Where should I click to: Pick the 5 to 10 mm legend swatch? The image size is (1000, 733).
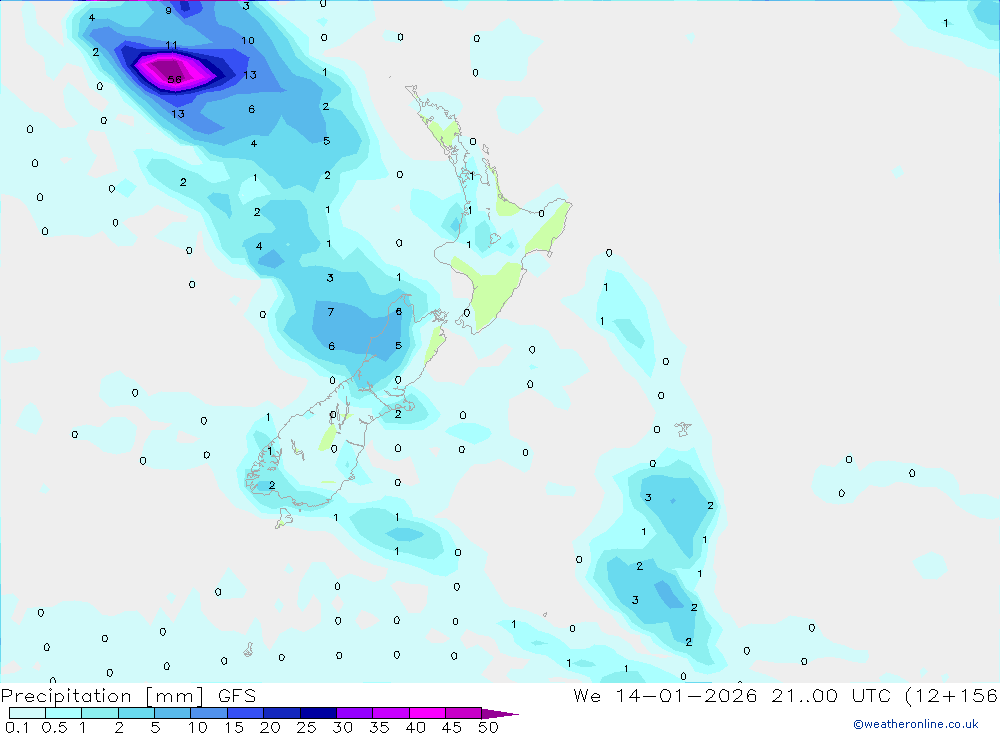click(x=172, y=713)
